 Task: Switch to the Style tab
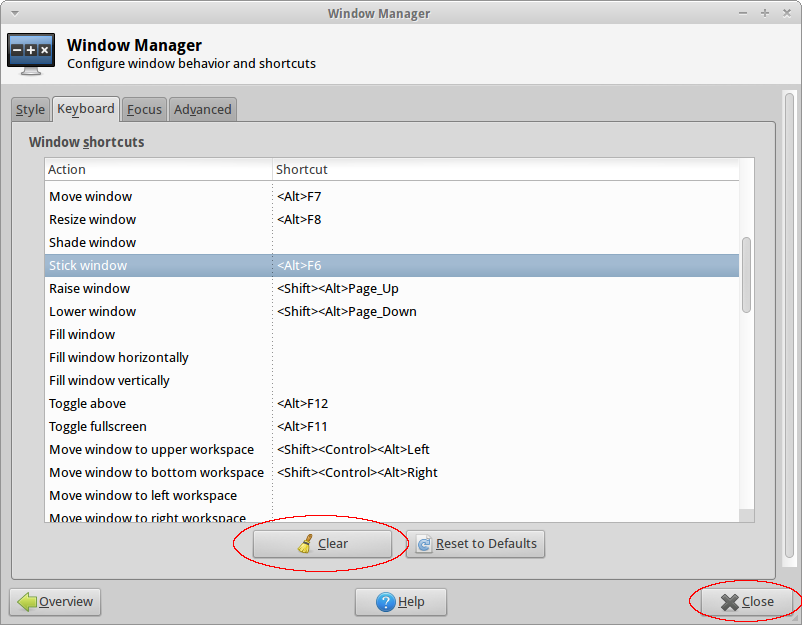tap(30, 110)
